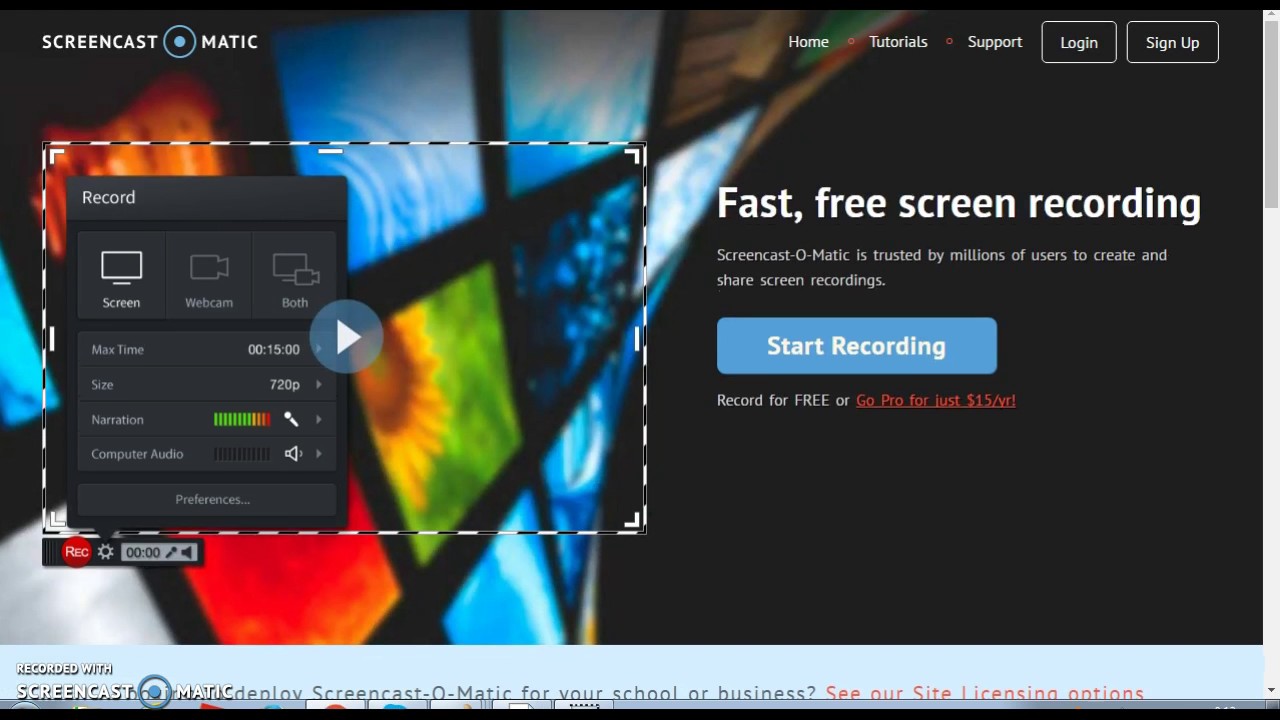Follow the Go Pro for just $15/yr link
1280x720 pixels.
click(x=936, y=400)
